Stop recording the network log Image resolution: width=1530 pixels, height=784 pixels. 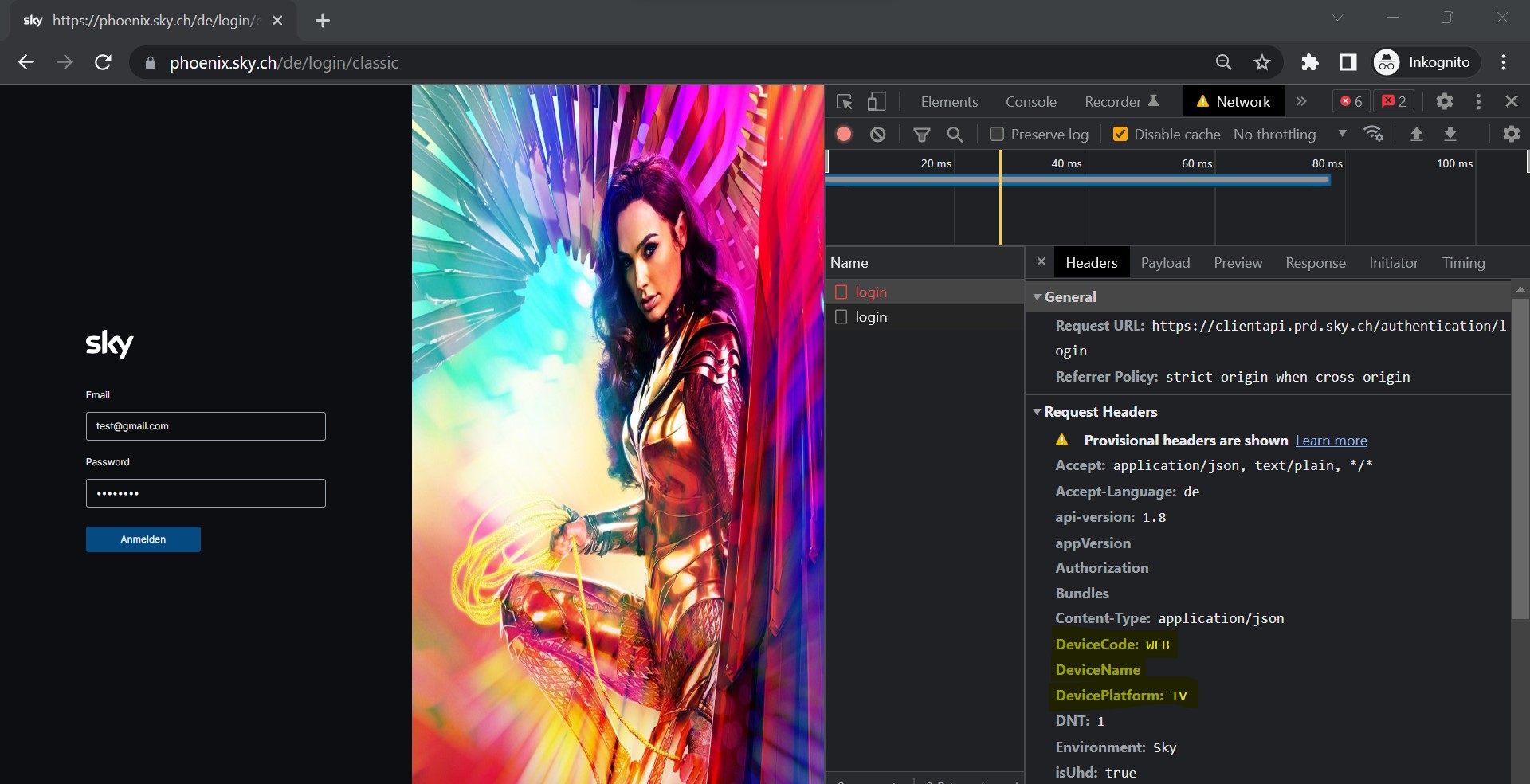pos(844,134)
